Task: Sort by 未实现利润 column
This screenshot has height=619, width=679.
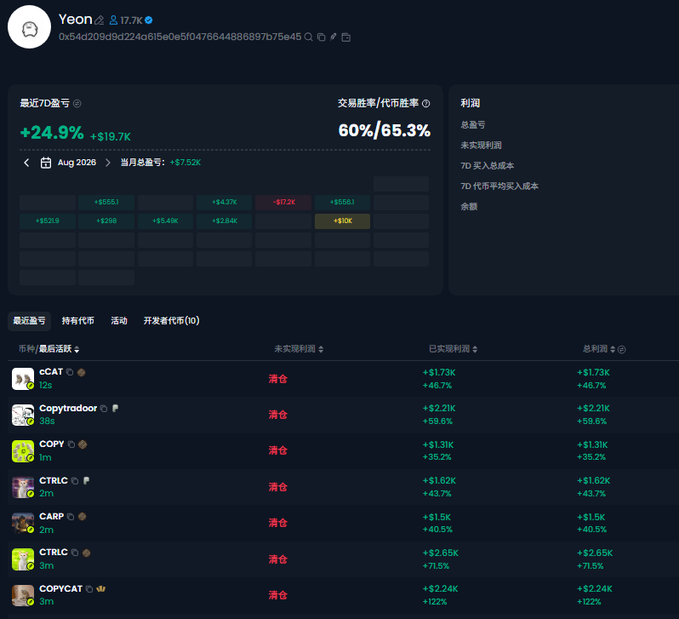Action: (x=299, y=349)
